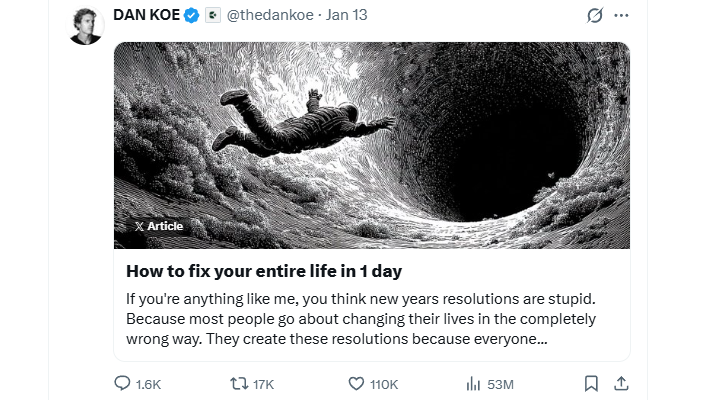Toggle the bookmark icon
Viewport: 728px width, 400px height.
pyautogui.click(x=592, y=383)
